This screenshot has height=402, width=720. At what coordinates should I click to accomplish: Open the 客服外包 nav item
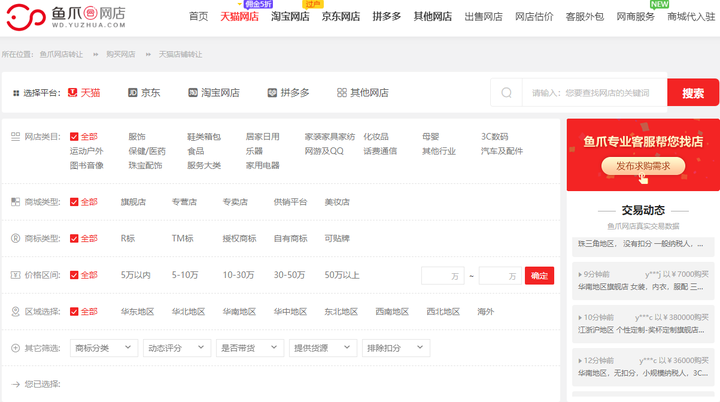pos(585,17)
